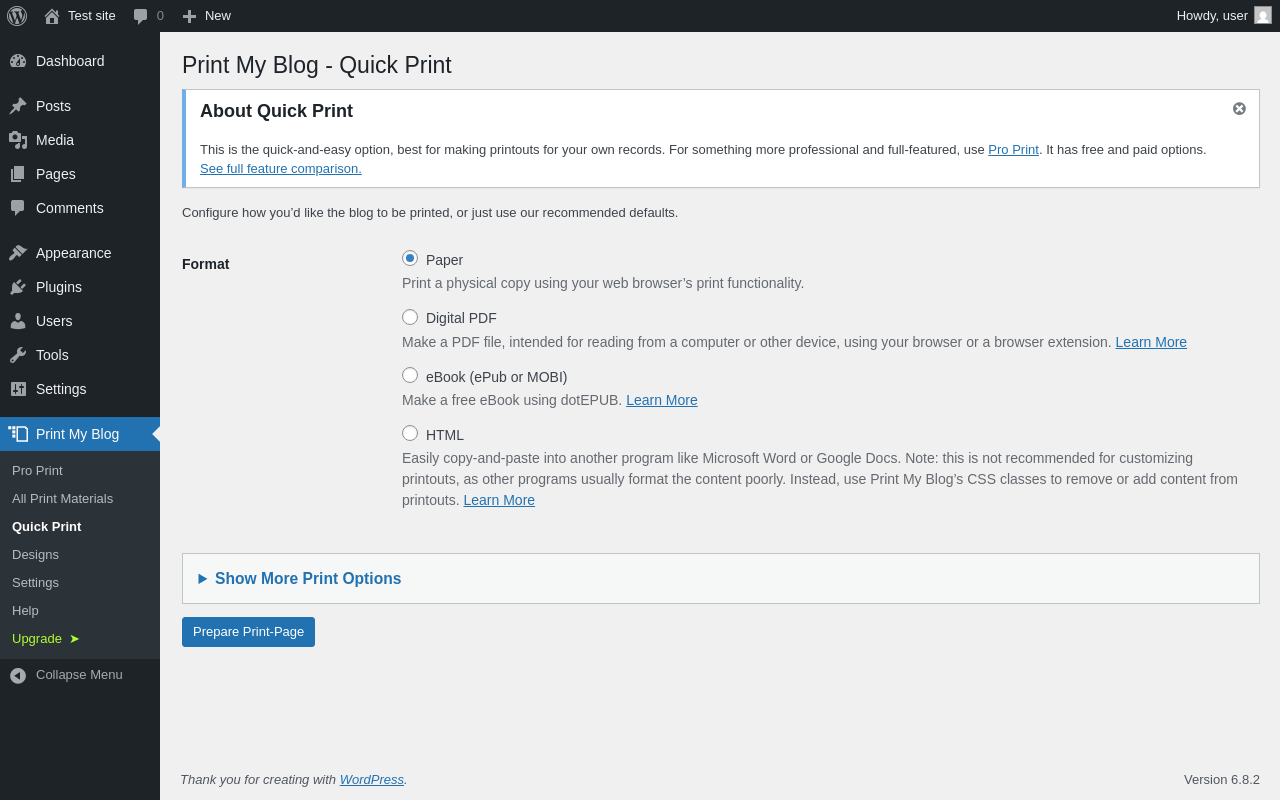Image resolution: width=1280 pixels, height=800 pixels.
Task: Click the Plugins plug icon
Action: tap(18, 287)
